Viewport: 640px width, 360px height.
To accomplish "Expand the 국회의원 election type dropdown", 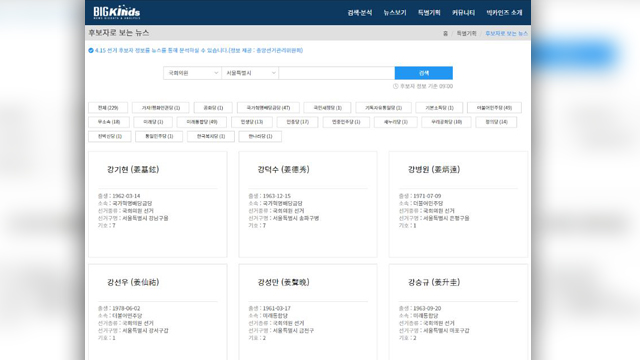I will coord(192,73).
